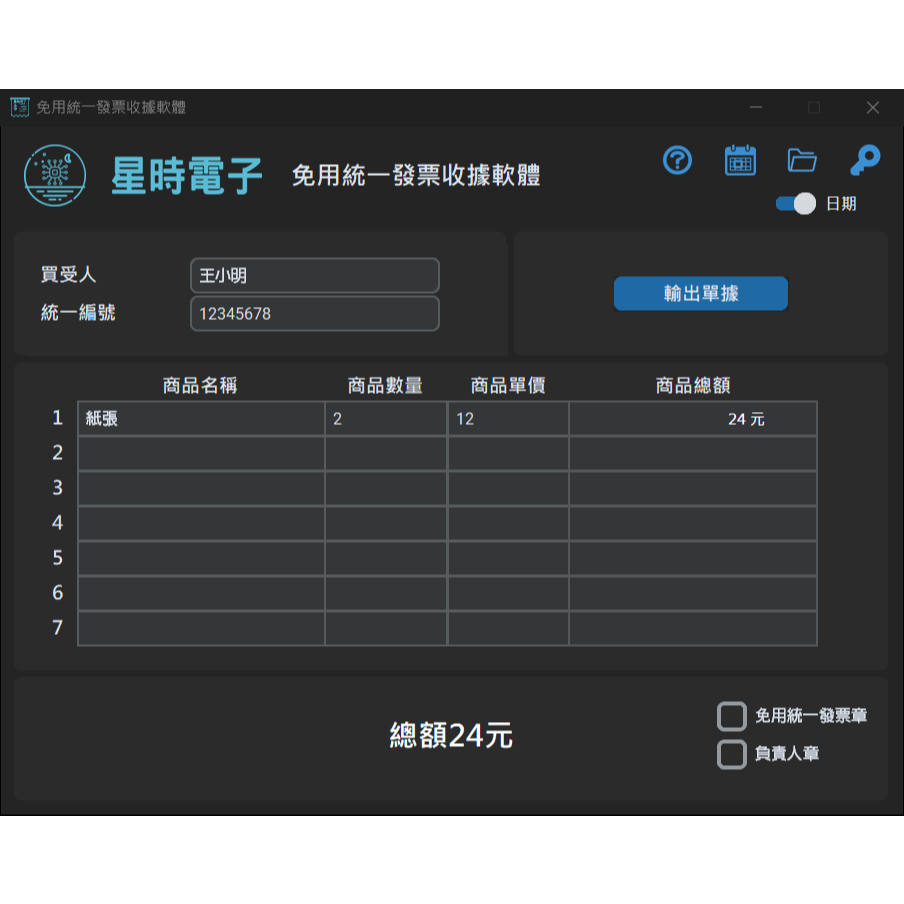Screen dimensions: 904x904
Task: Click the 星時電子 circular logo
Action: (x=54, y=176)
